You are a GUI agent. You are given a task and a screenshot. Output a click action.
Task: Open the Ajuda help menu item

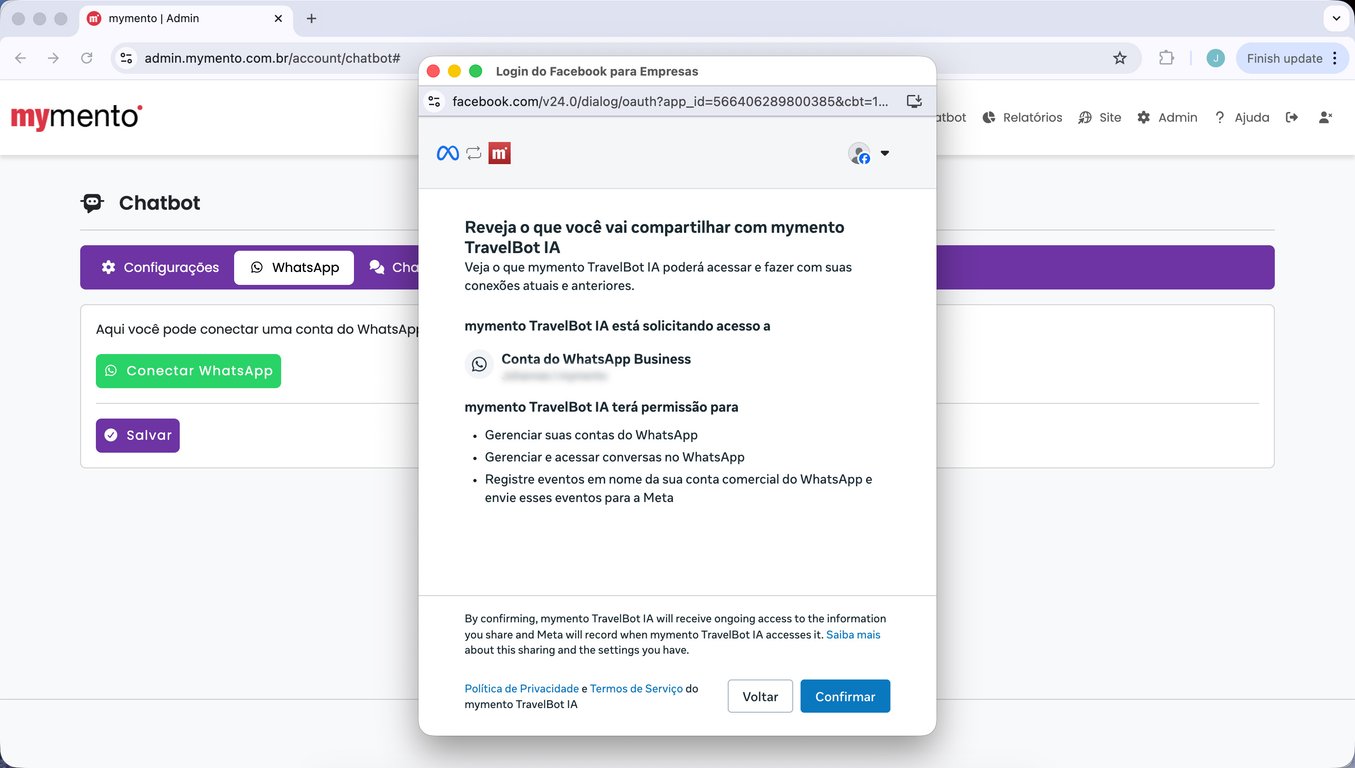click(x=1241, y=117)
